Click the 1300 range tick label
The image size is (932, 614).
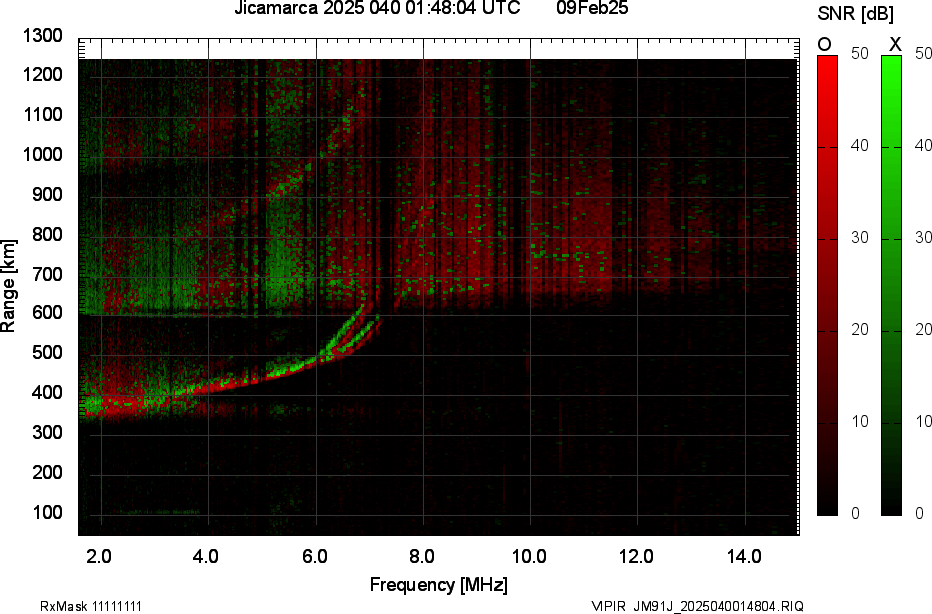pyautogui.click(x=43, y=36)
